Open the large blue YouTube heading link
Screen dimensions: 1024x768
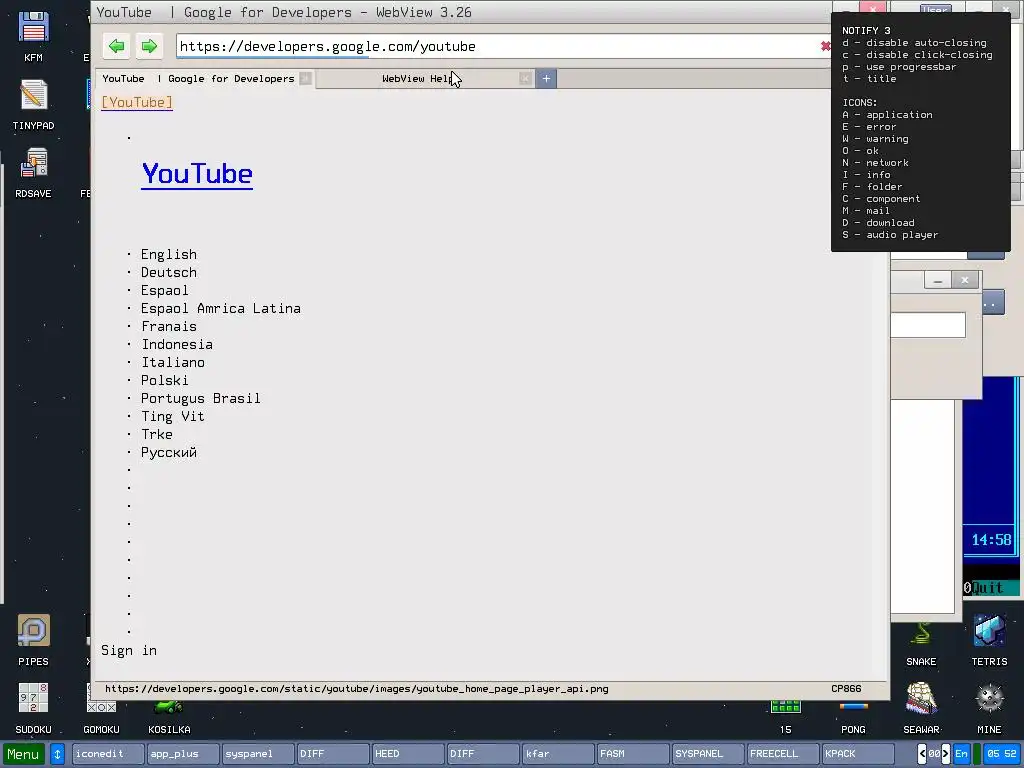197,174
